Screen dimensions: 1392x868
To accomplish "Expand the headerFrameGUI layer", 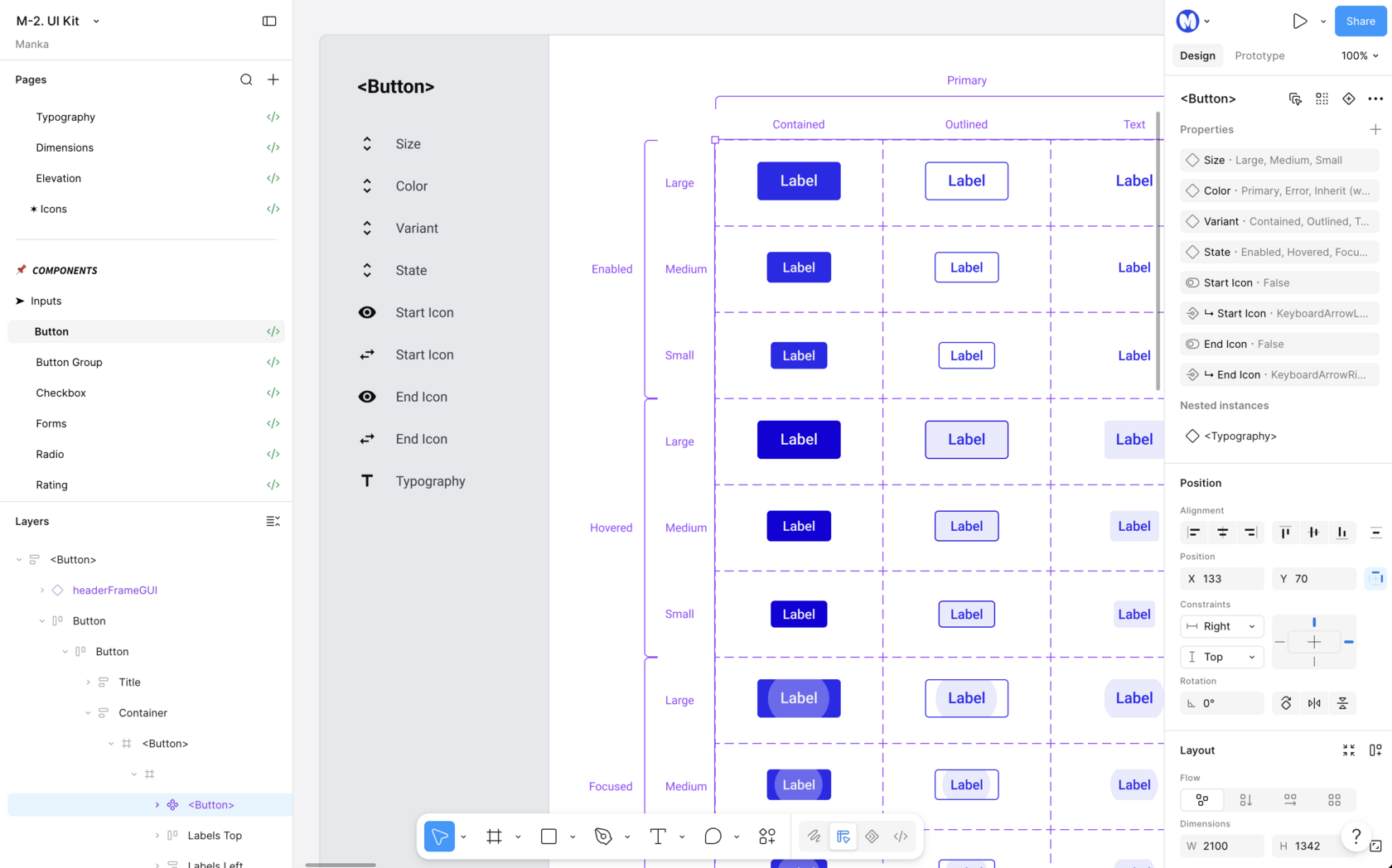I will [42, 591].
